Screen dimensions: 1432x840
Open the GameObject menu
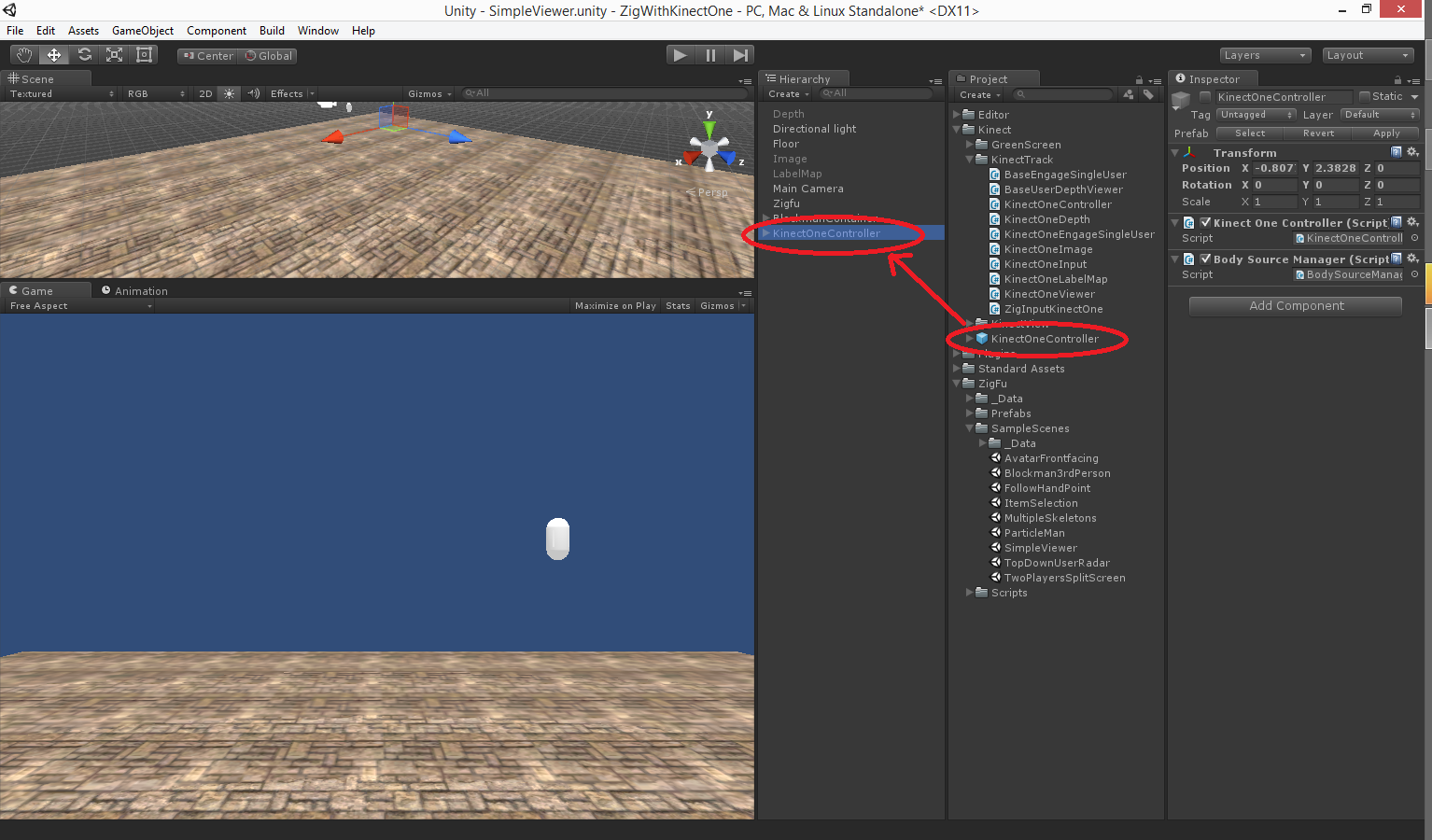pos(142,31)
